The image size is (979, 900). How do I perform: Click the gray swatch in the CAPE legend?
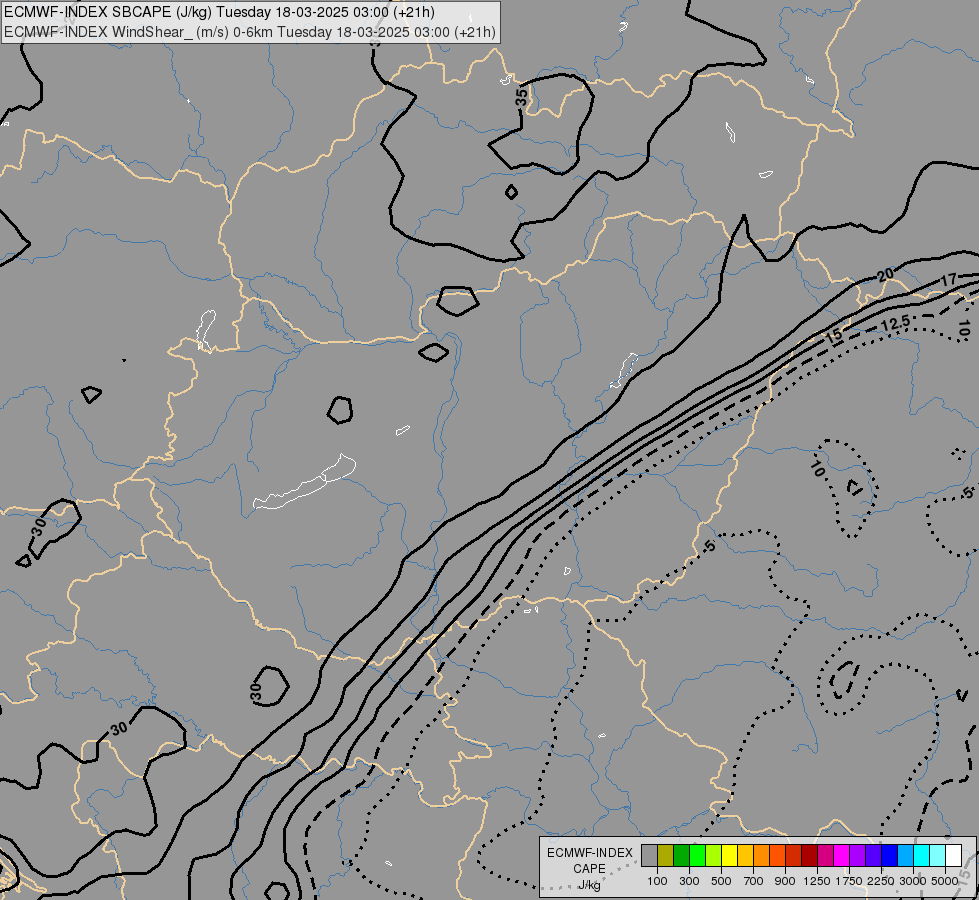(649, 855)
